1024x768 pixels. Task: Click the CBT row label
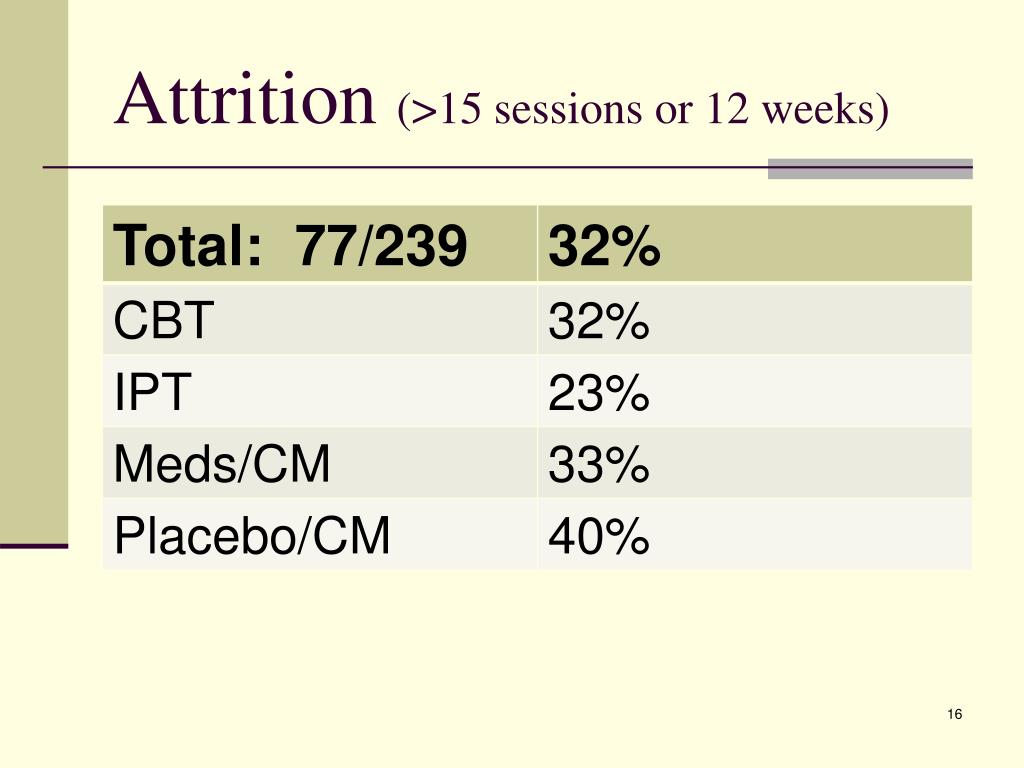click(164, 320)
